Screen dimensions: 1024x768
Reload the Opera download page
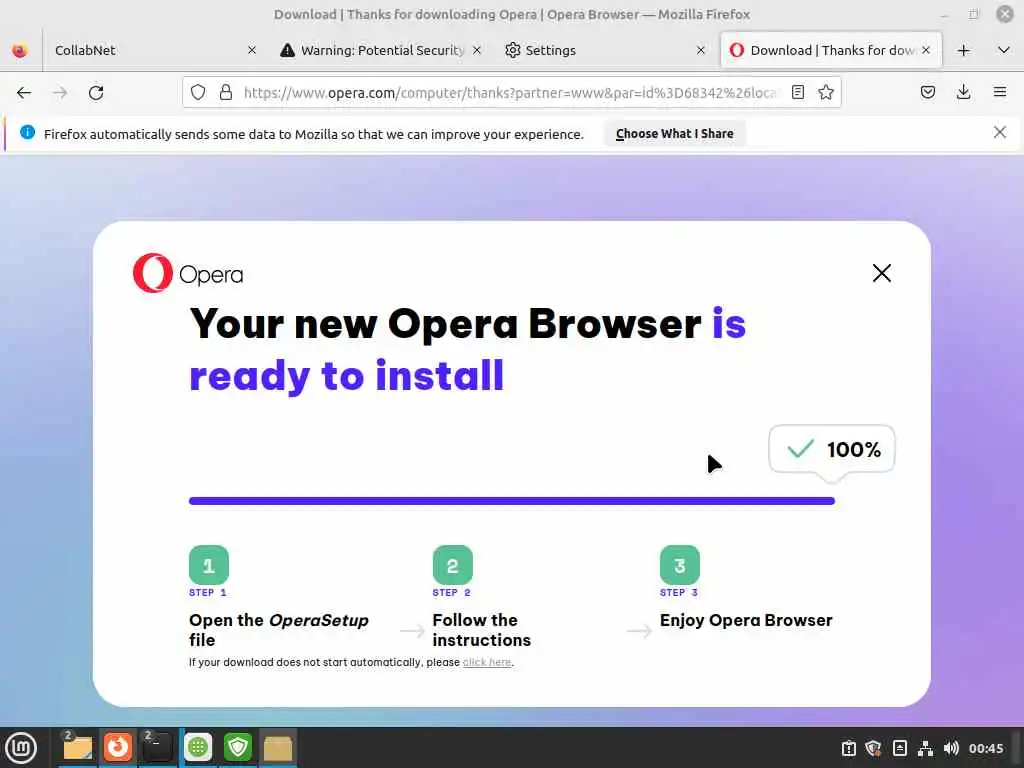point(96,93)
